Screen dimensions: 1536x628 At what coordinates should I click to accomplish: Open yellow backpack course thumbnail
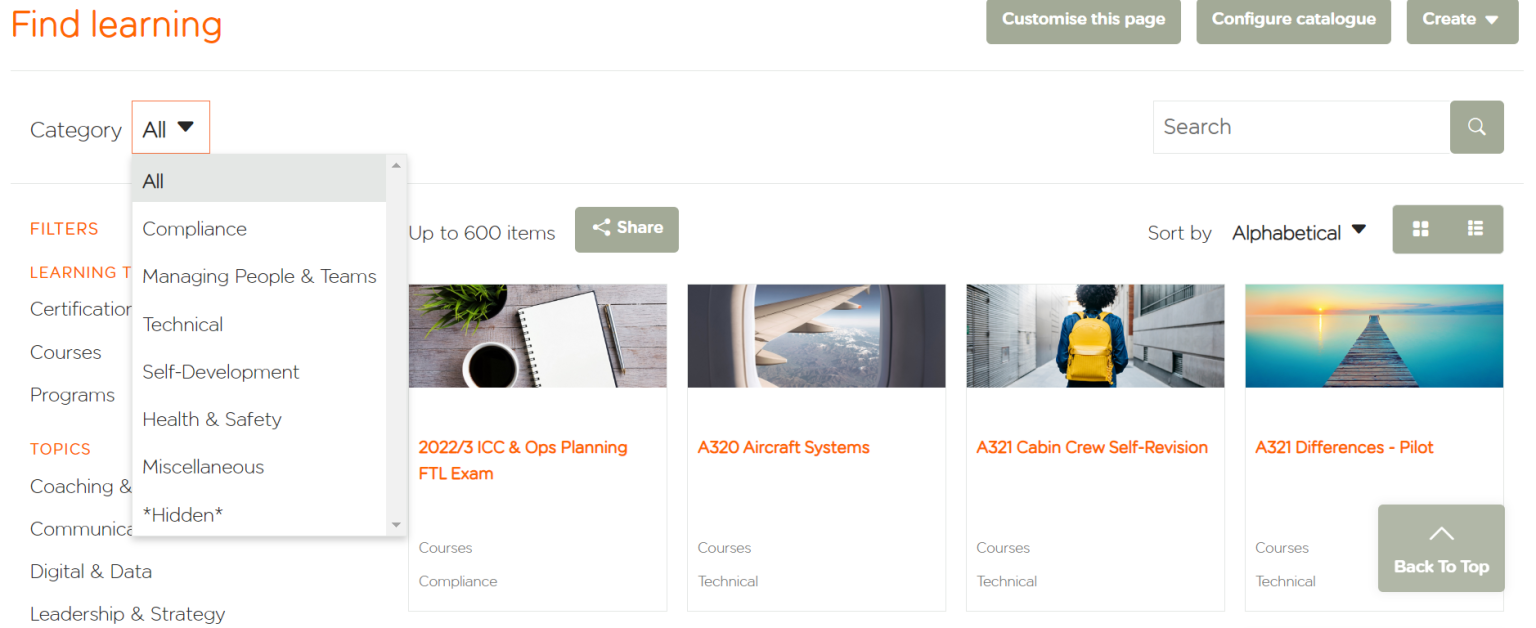[1095, 336]
